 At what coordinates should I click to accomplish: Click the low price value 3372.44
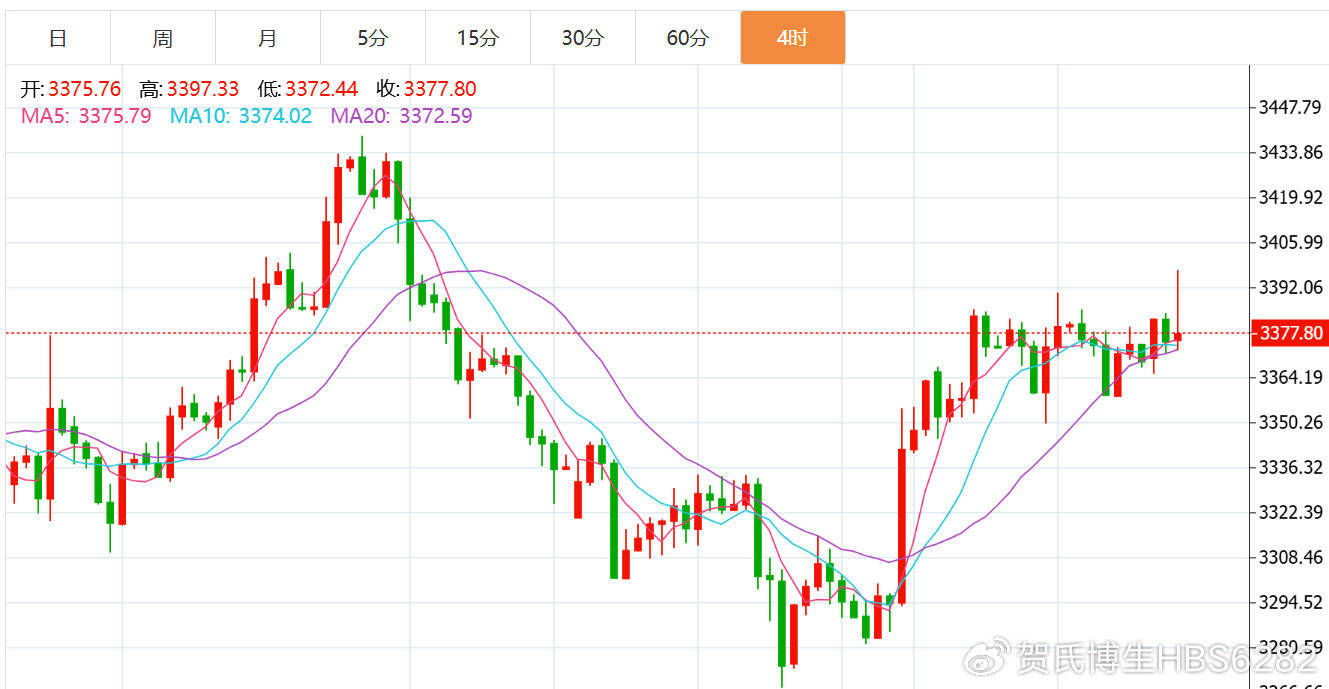point(321,89)
